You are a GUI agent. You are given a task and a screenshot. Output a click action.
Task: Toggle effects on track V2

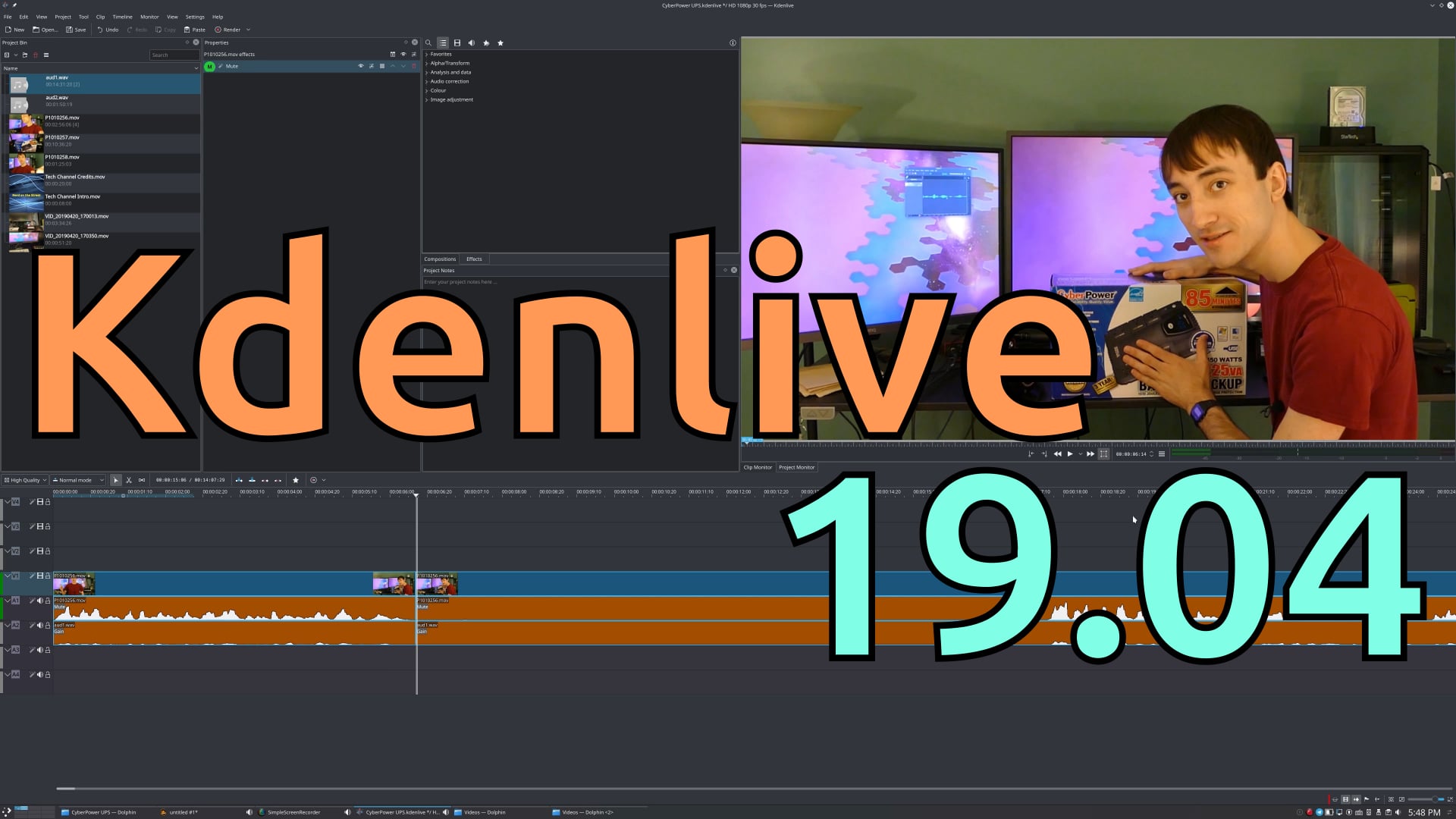pyautogui.click(x=32, y=551)
